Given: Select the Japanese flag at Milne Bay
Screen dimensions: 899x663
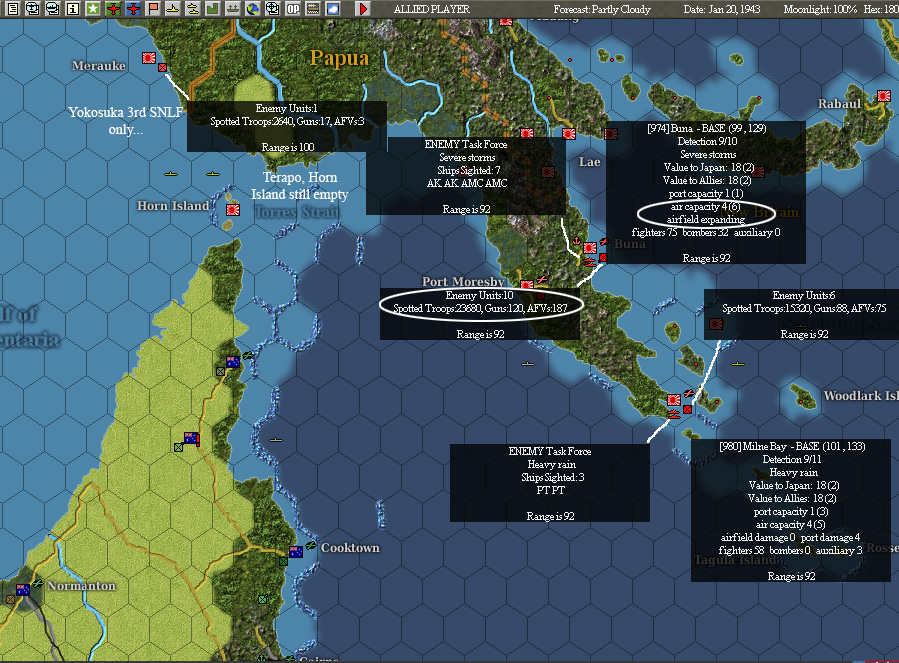Looking at the screenshot, I should pos(674,400).
